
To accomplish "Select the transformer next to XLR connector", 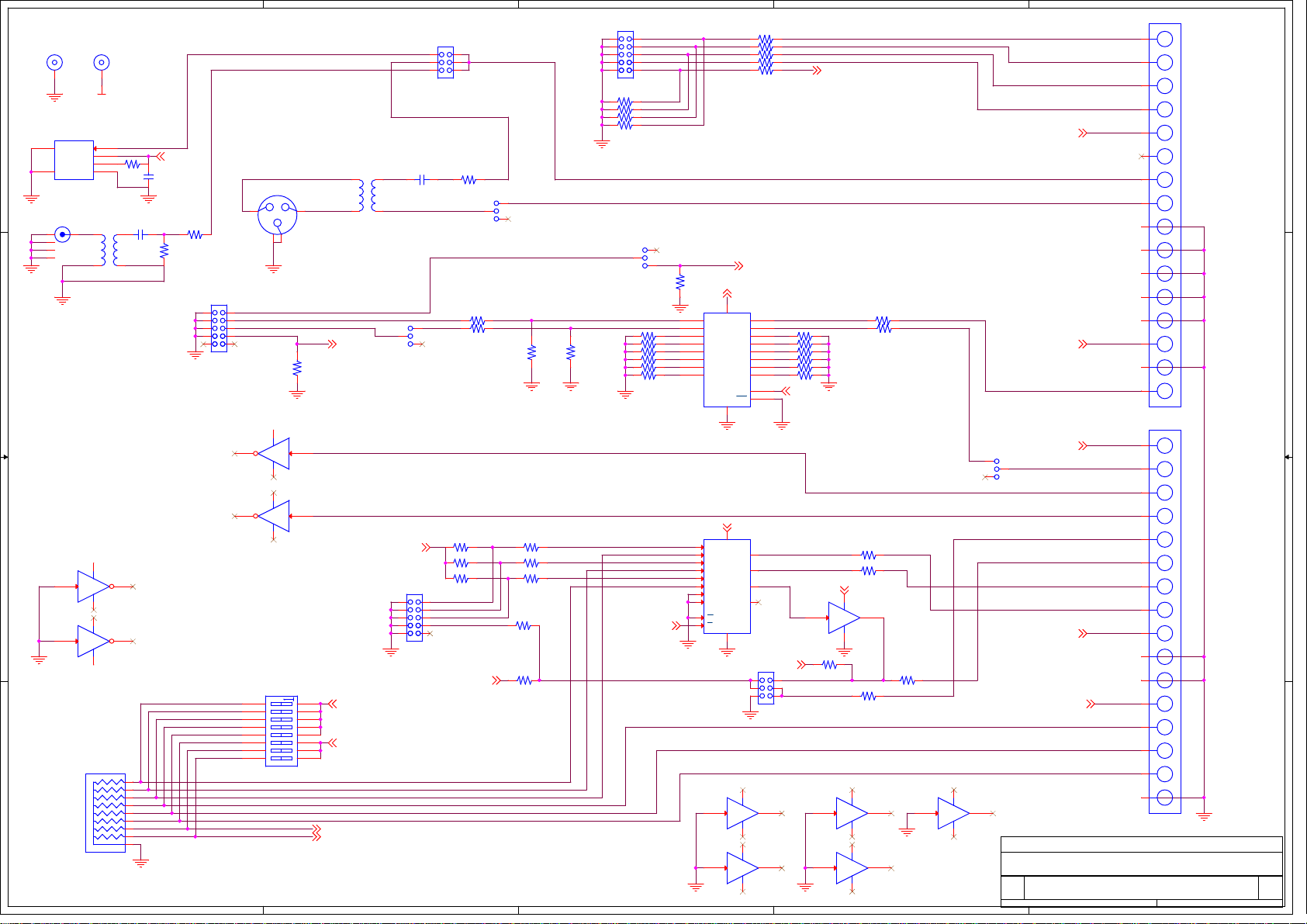I will coord(368,196).
